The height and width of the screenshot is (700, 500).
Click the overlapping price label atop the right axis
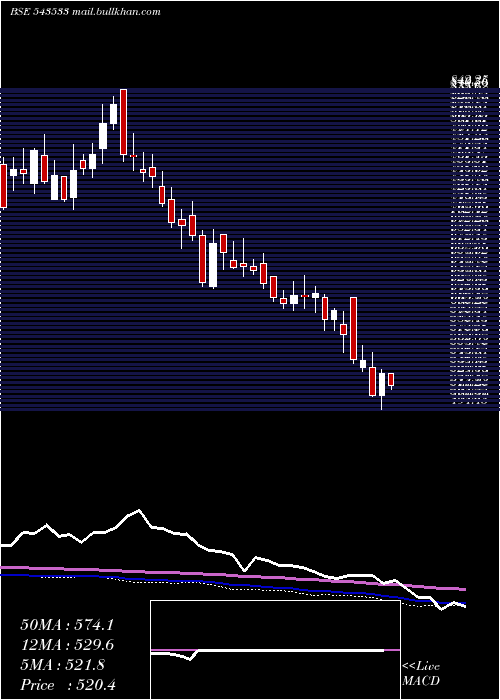coord(469,82)
